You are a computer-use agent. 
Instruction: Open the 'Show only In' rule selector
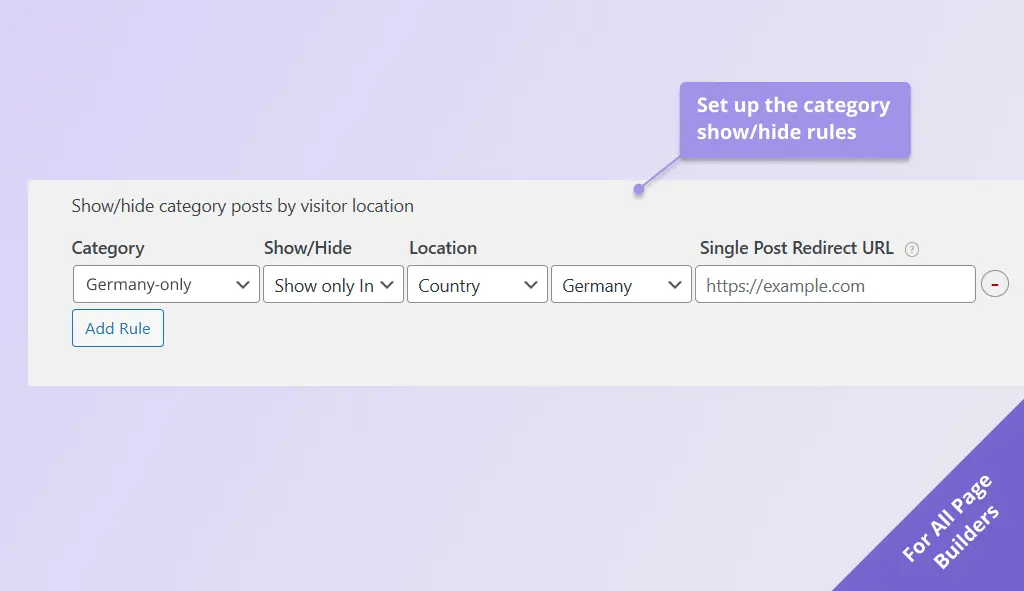click(x=330, y=284)
